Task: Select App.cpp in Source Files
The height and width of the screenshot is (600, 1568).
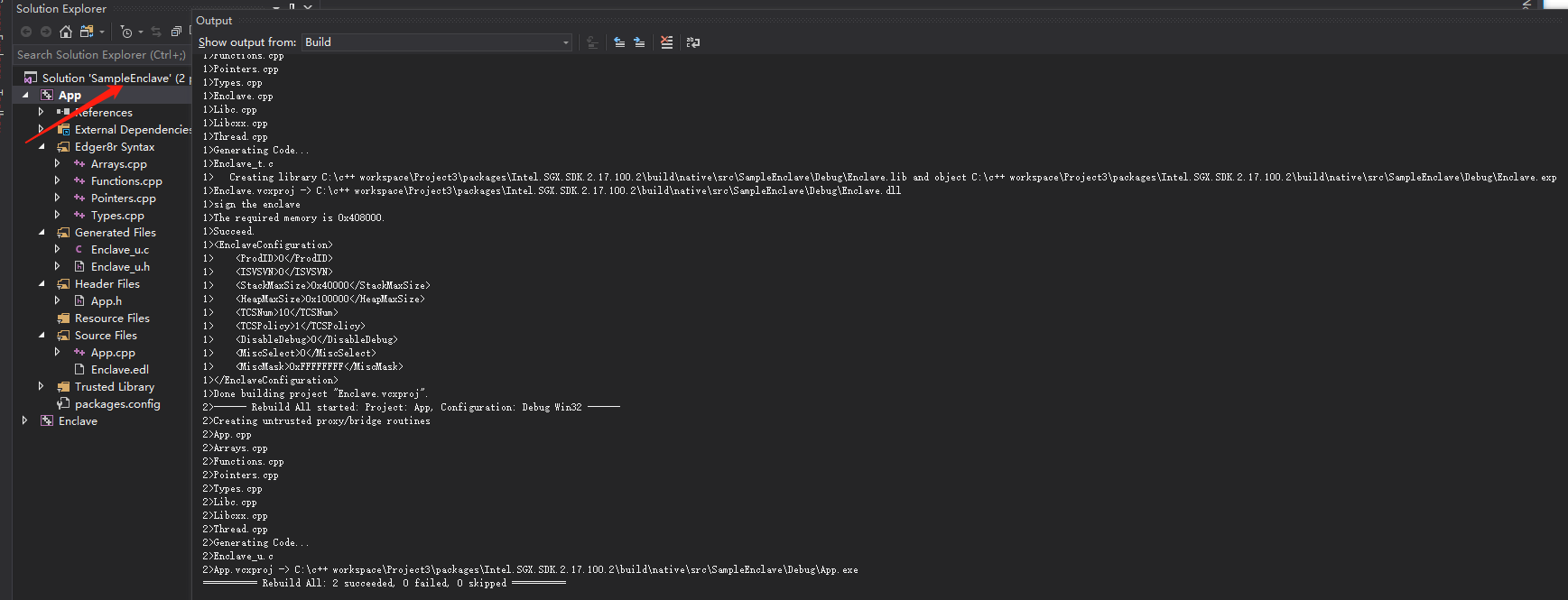Action: coord(113,352)
